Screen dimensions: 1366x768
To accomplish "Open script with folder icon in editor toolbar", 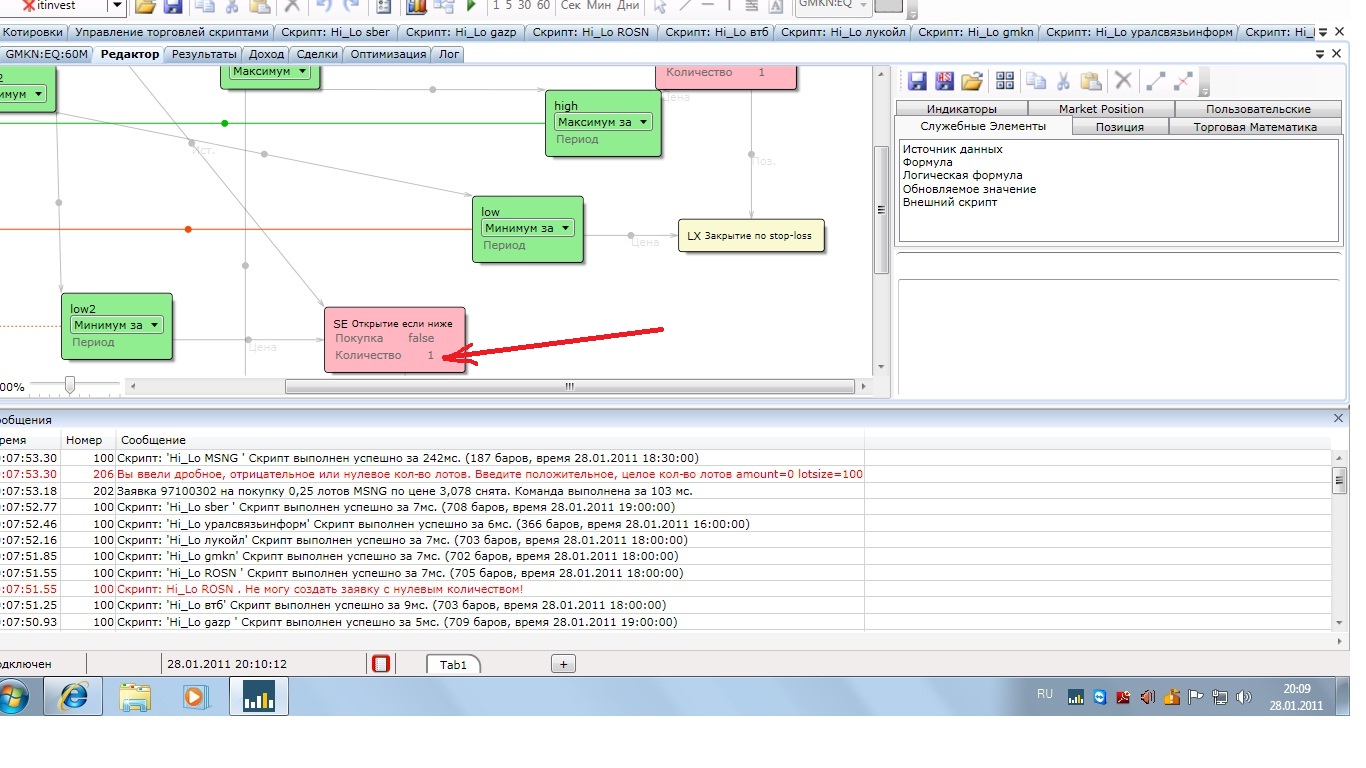I will tap(971, 82).
